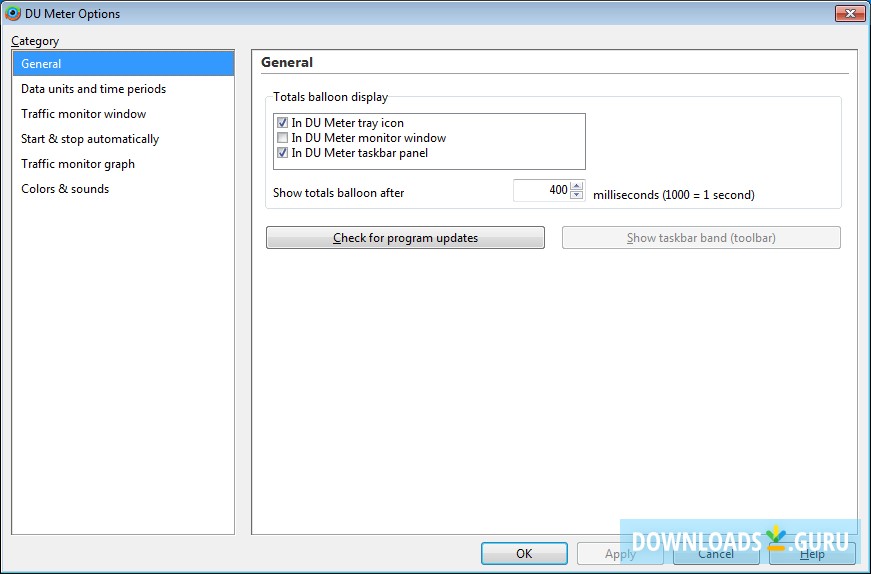
Task: Open Data units and time periods category
Action: 123,88
